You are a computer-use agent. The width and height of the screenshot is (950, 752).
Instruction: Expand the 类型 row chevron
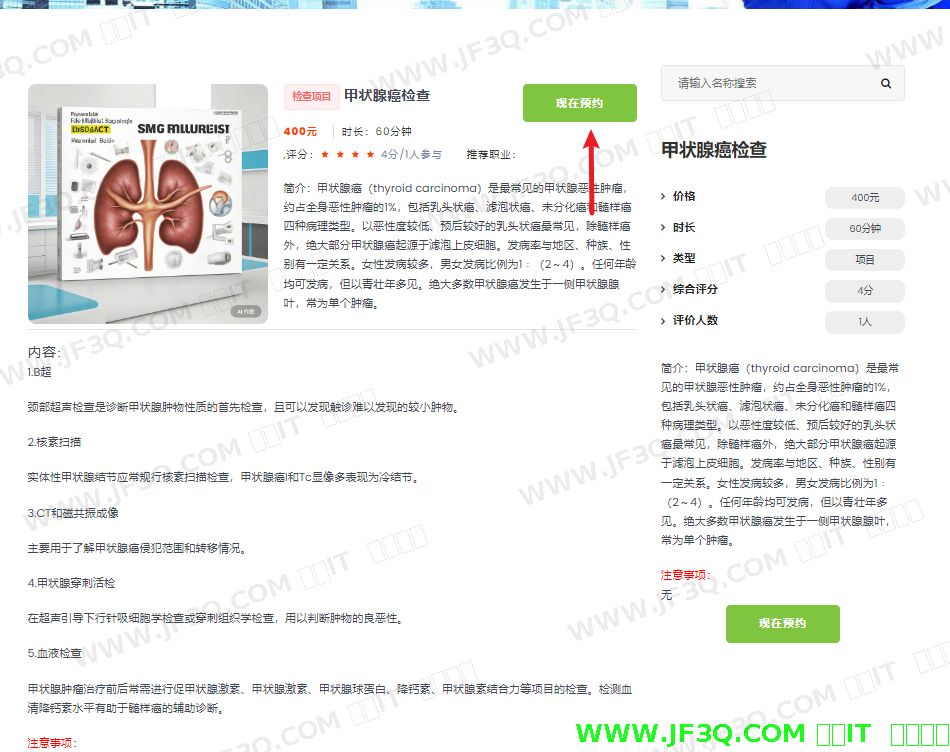[x=663, y=258]
